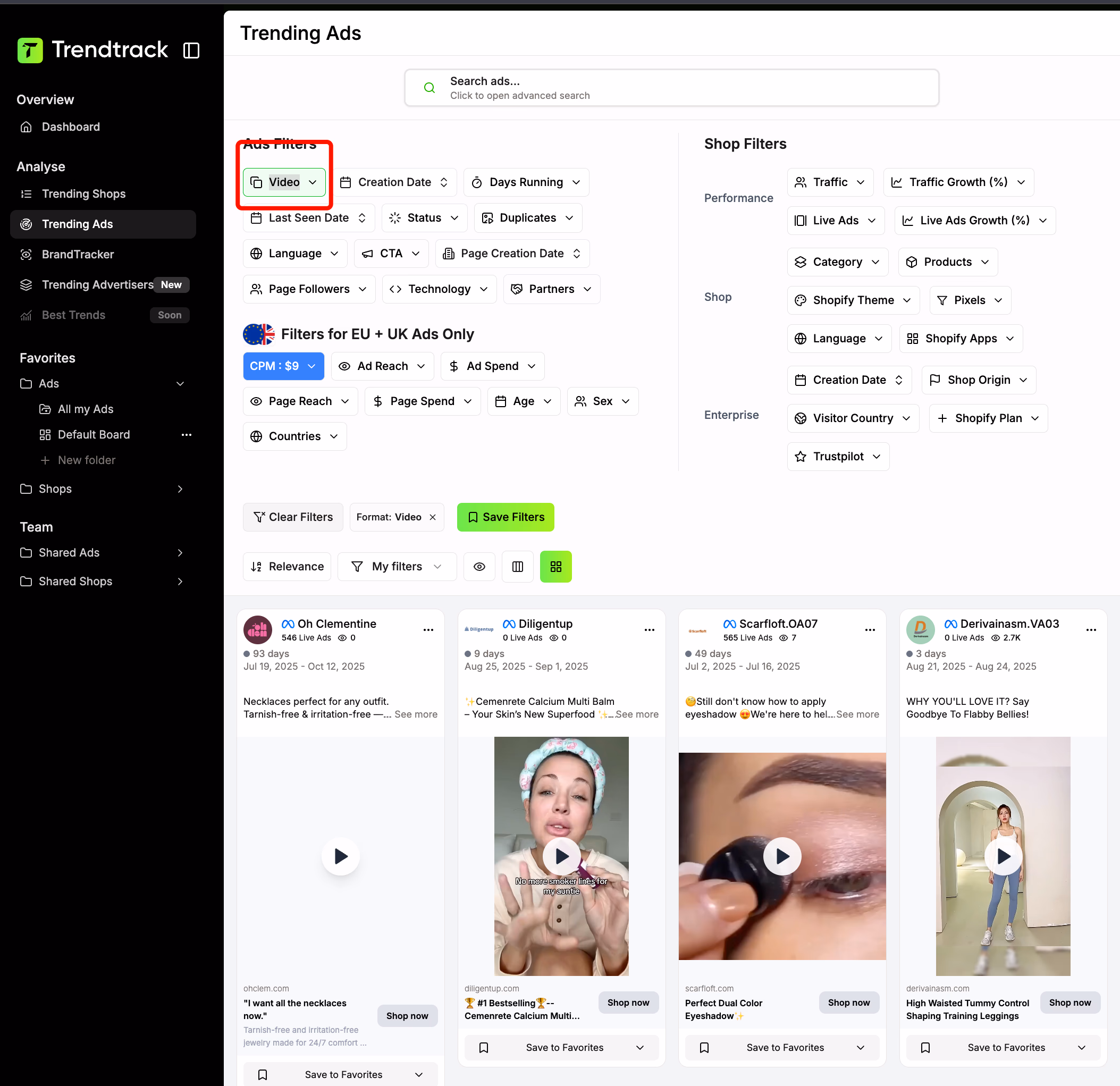Click the search ads field
The image size is (1120, 1086).
(671, 88)
